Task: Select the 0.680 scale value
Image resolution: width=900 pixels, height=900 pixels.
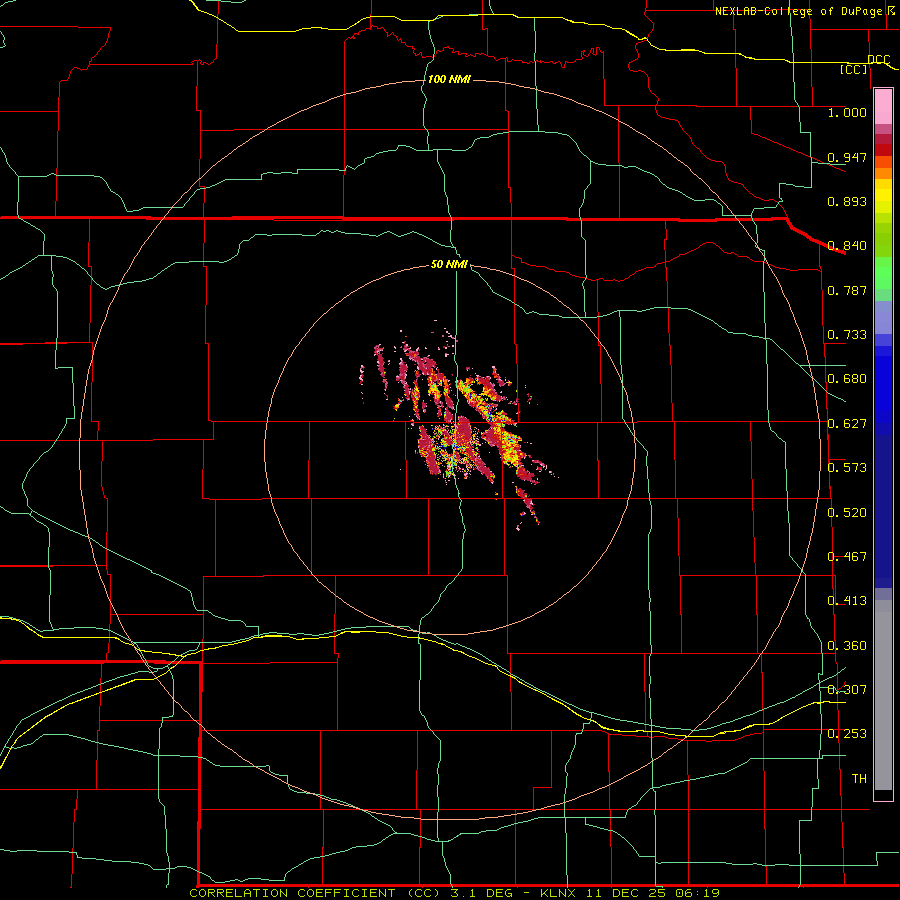Action: [x=847, y=379]
